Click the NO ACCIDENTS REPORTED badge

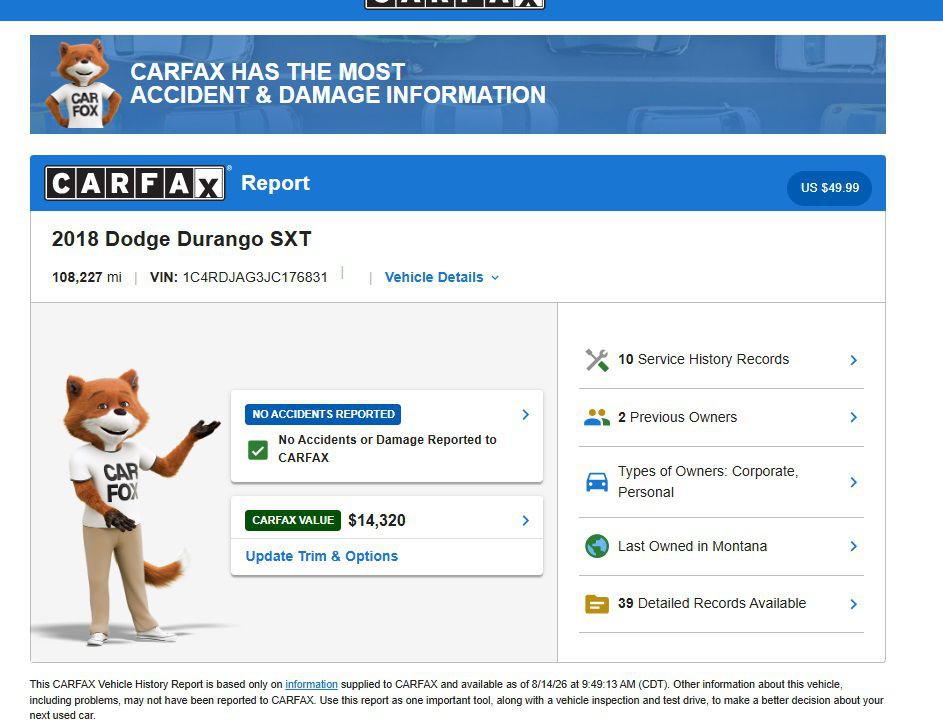[x=323, y=414]
